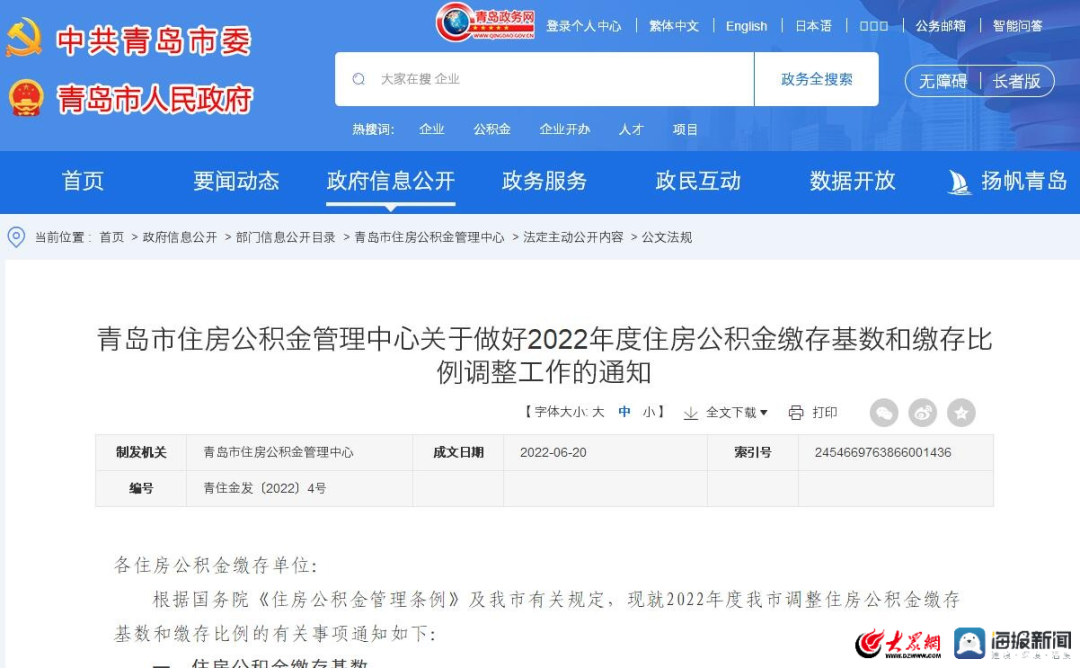Share article via Weibo icon

[x=922, y=413]
